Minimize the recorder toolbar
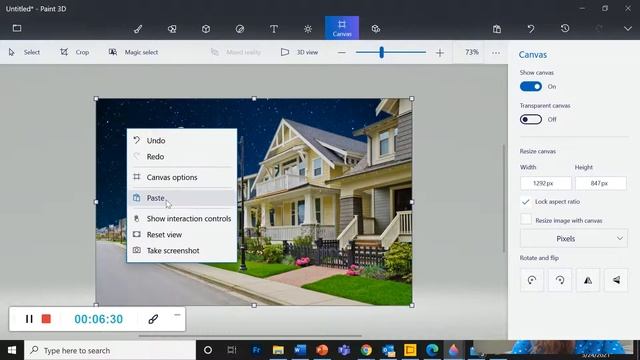This screenshot has height=360, width=640. (x=177, y=315)
